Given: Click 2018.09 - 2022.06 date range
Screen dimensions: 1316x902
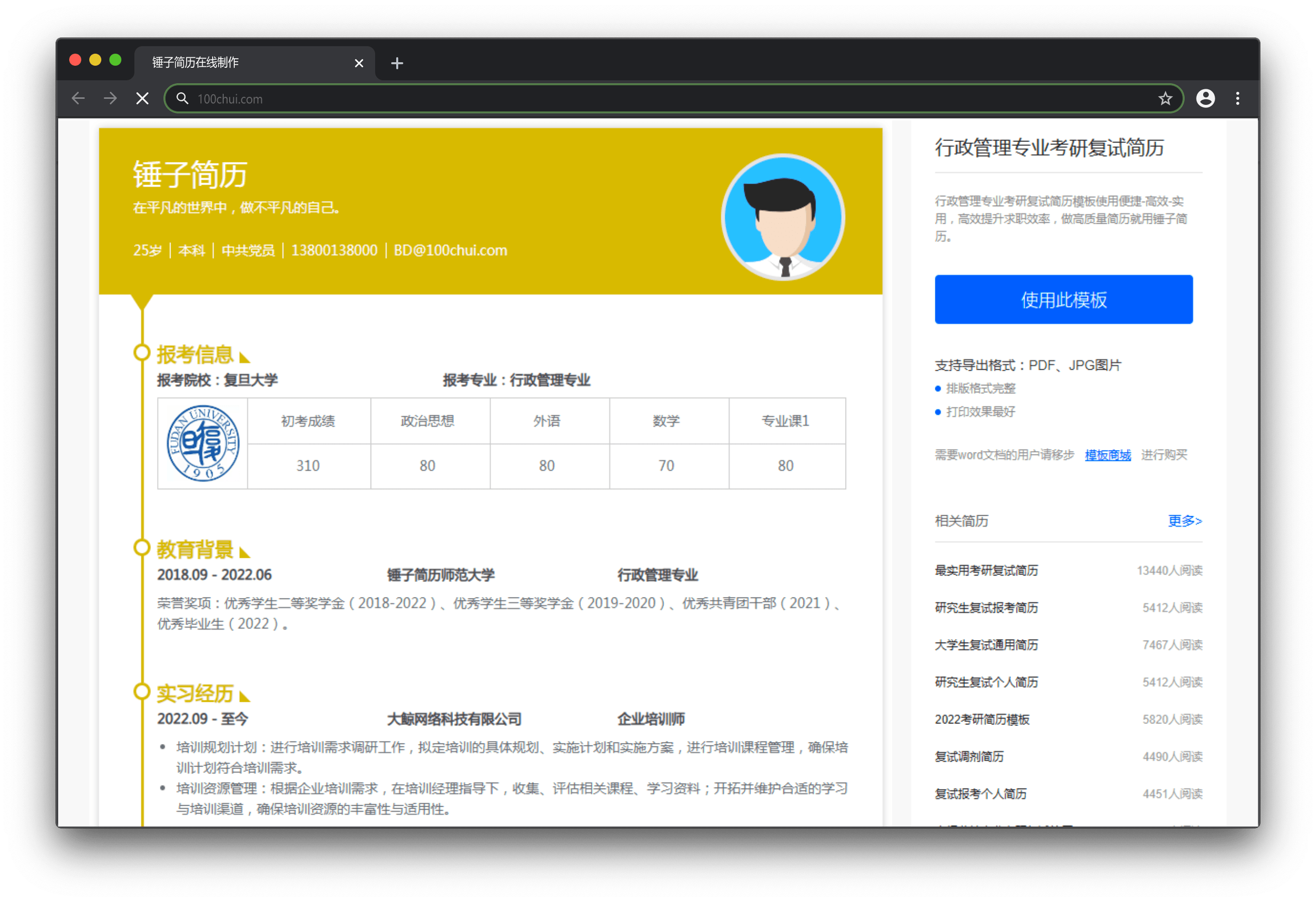Looking at the screenshot, I should pos(214,575).
